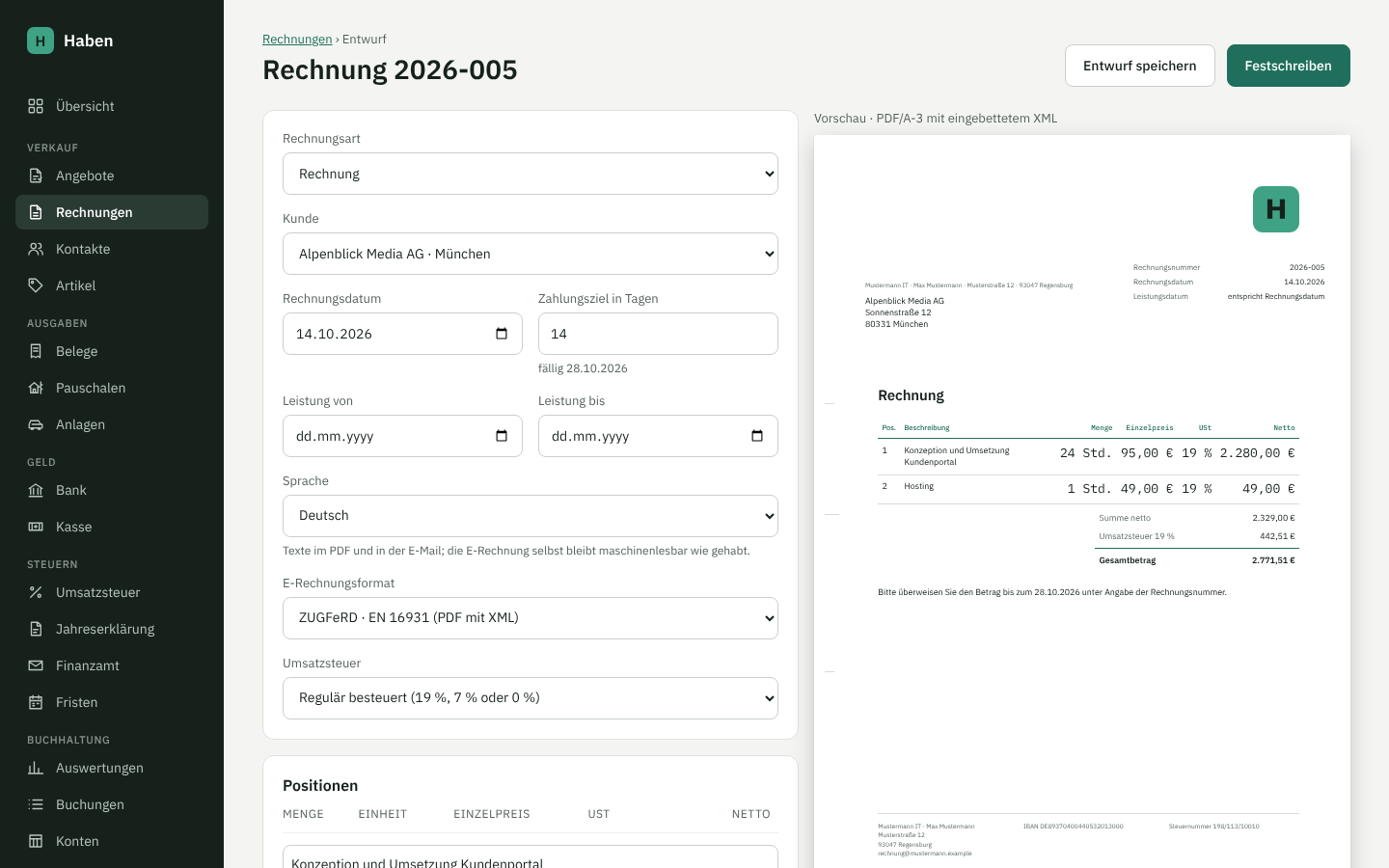
Task: Click the Haben logo icon in sidebar
Action: pos(41,41)
